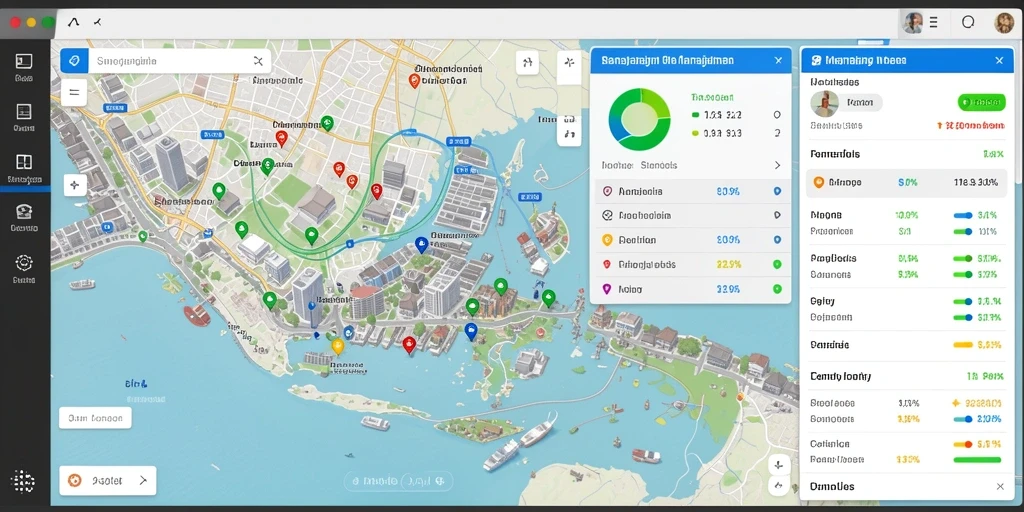Click the white button on the lower-left map
This screenshot has width=1024, height=512.
click(95, 418)
